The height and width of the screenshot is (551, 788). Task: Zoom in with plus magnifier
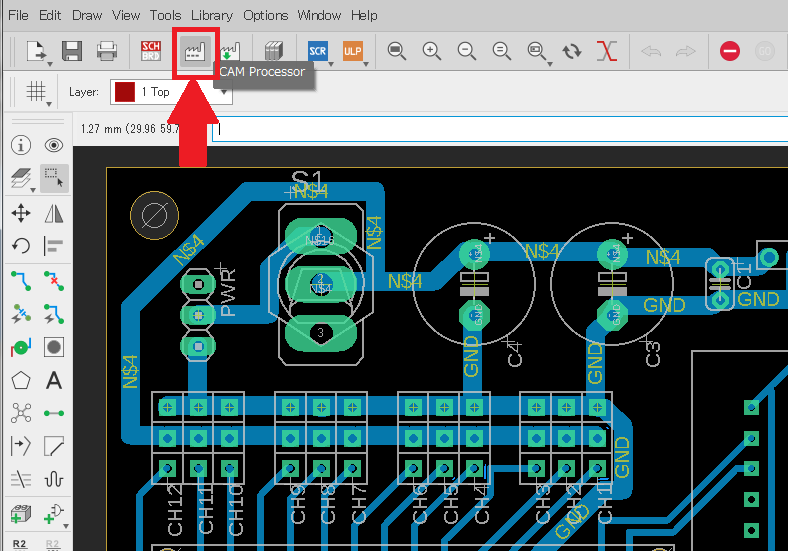coord(432,51)
